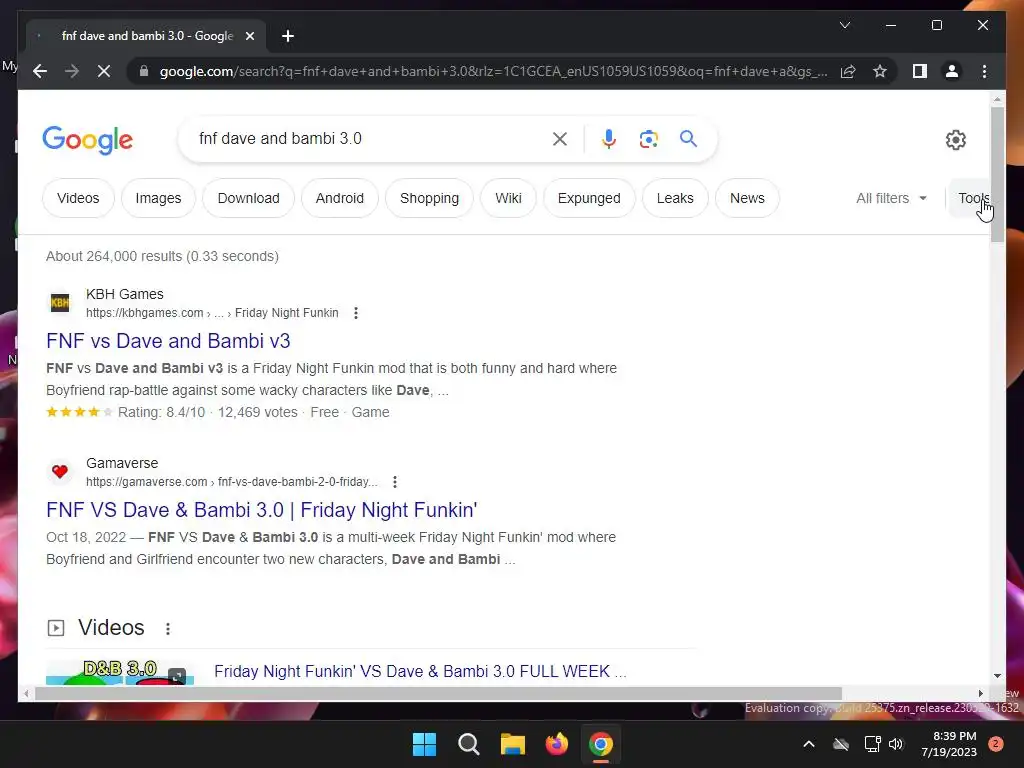
Task: Open more options for Videos section
Action: coord(168,628)
